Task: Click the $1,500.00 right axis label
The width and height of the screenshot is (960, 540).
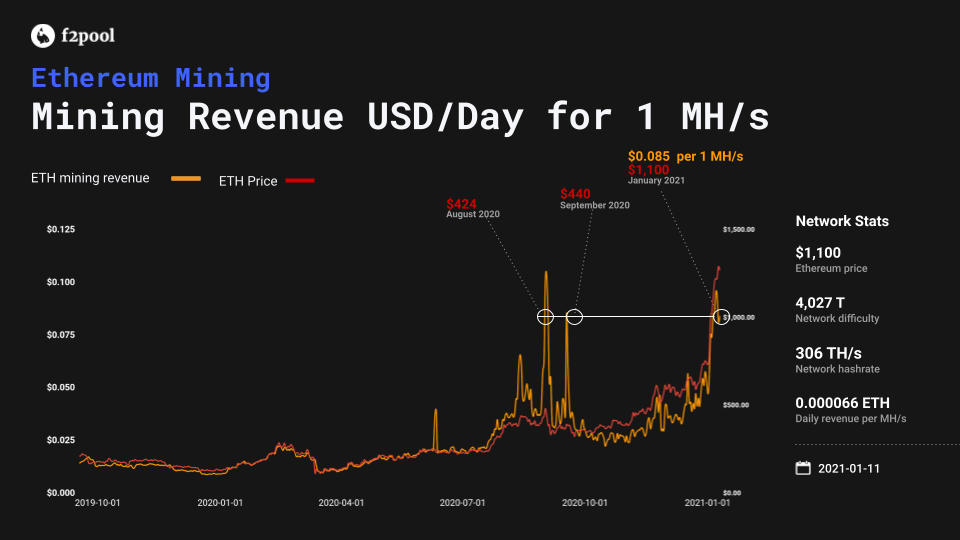Action: point(738,230)
